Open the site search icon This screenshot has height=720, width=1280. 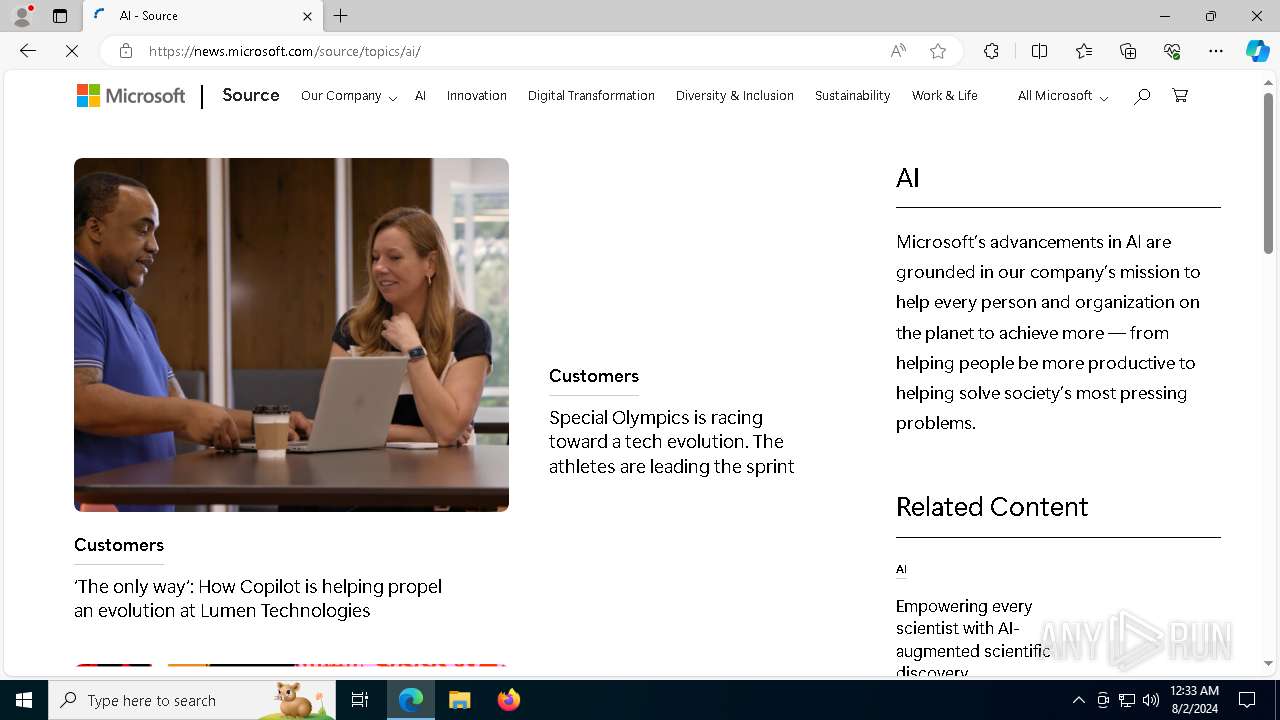[x=1142, y=96]
